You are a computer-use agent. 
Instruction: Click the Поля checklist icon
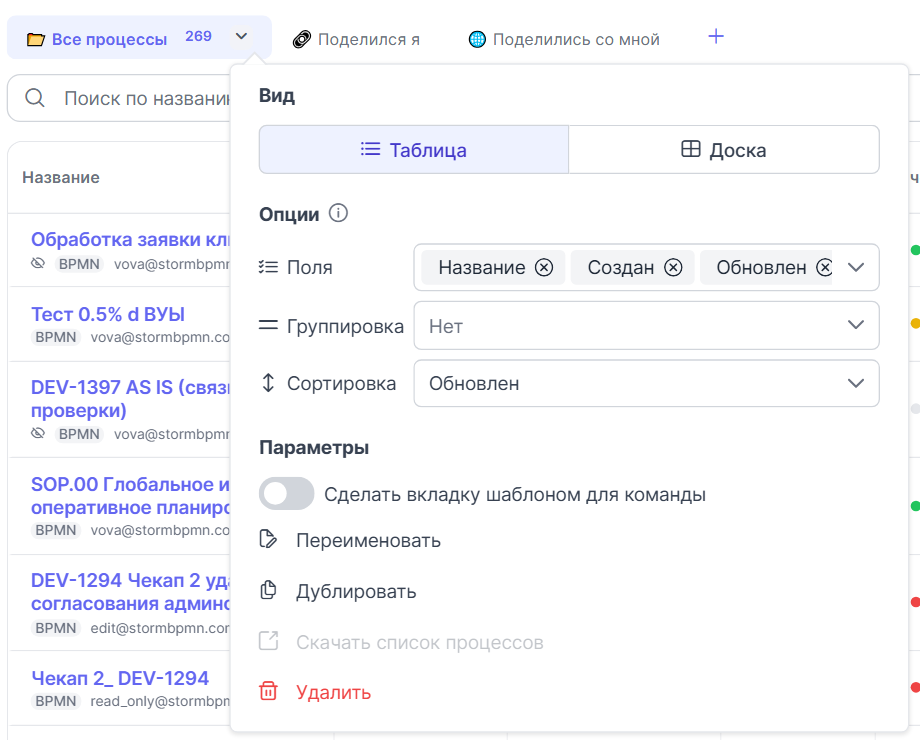pos(268,267)
